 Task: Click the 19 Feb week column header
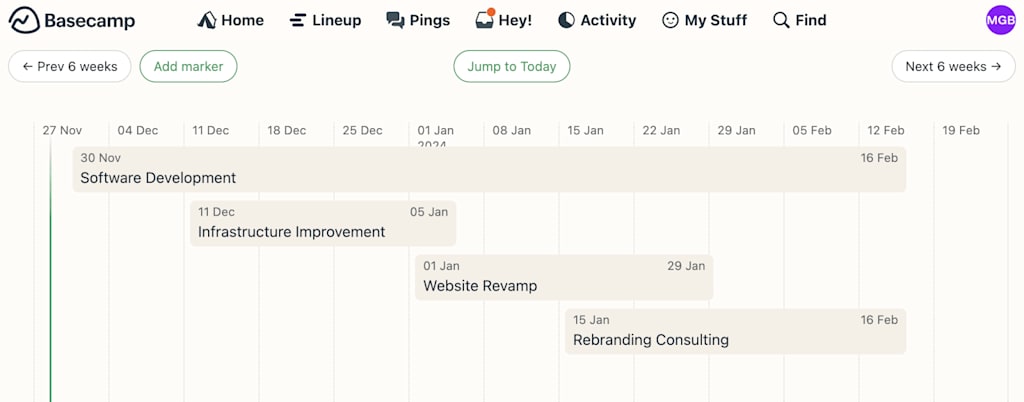click(x=961, y=131)
